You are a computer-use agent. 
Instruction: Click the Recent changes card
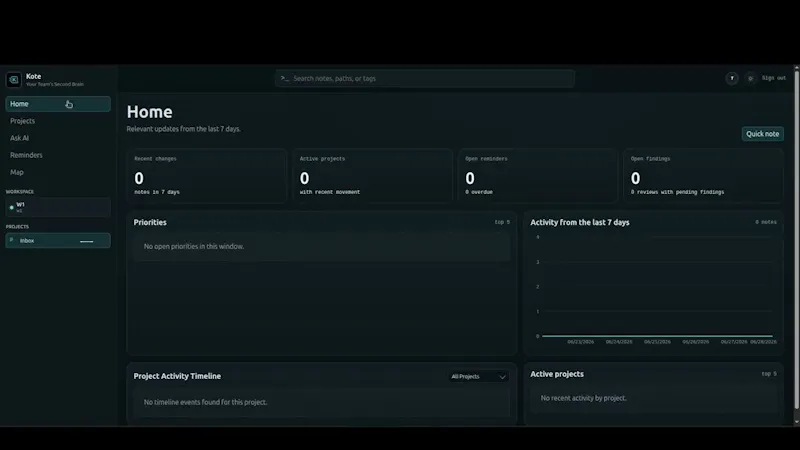(x=207, y=176)
